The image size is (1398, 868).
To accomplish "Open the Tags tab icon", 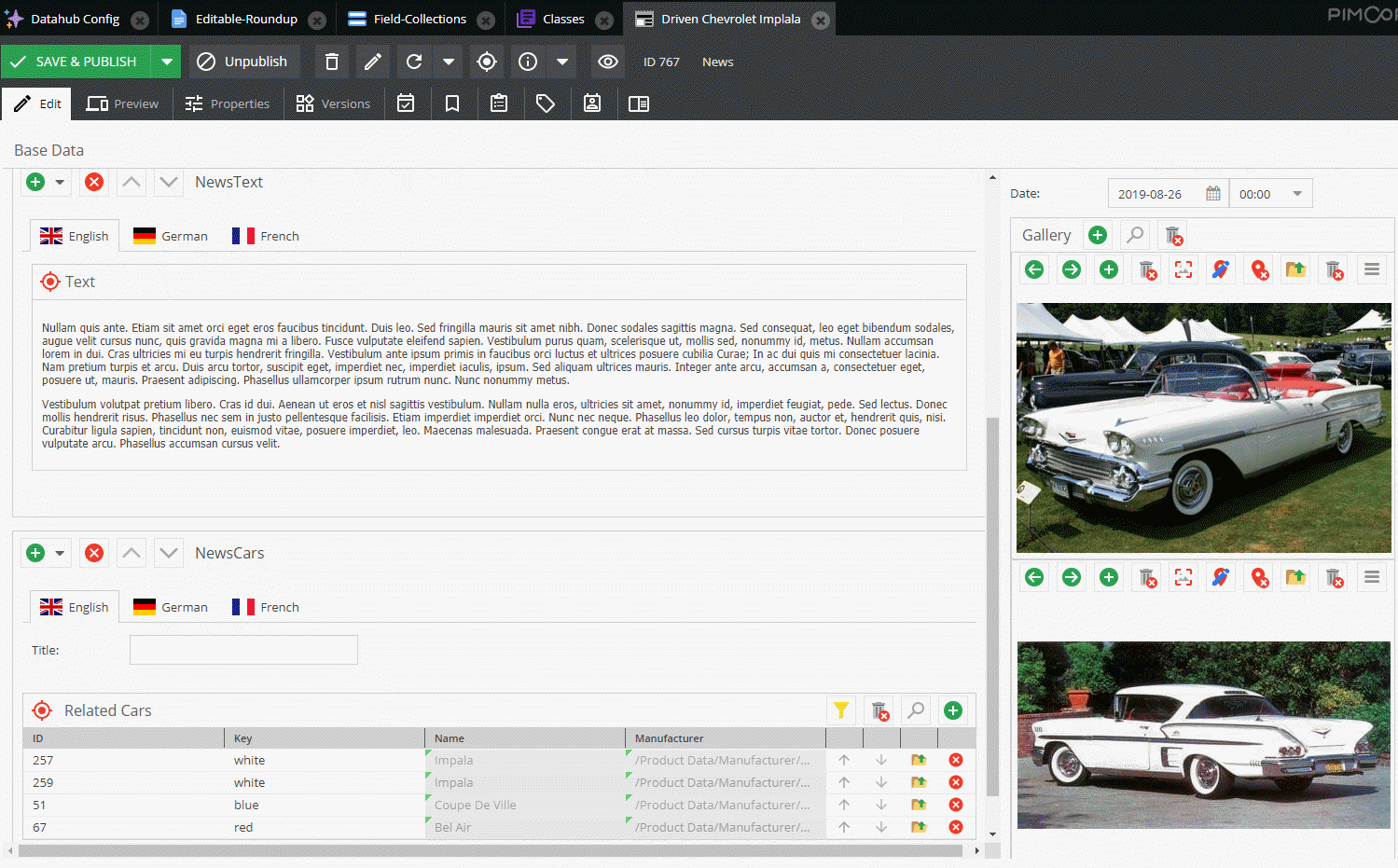I will pos(546,103).
